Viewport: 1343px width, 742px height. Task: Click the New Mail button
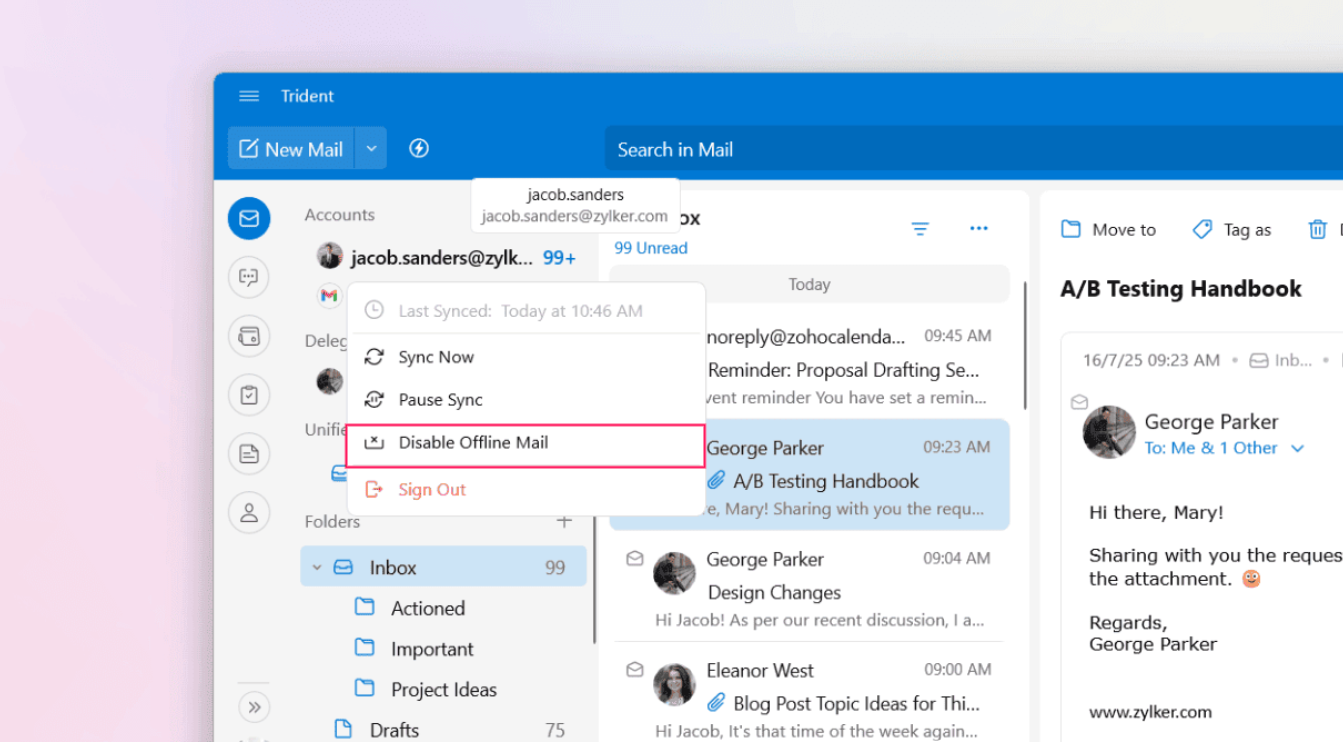(x=292, y=149)
